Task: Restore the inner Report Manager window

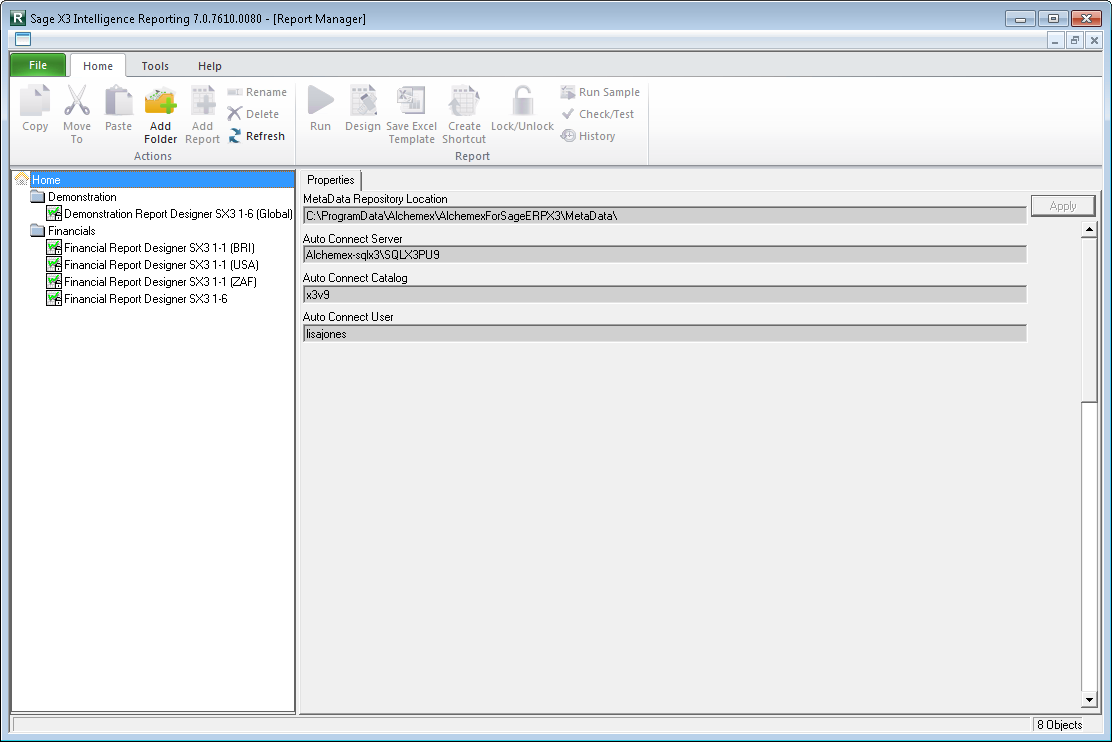Action: pos(1075,40)
